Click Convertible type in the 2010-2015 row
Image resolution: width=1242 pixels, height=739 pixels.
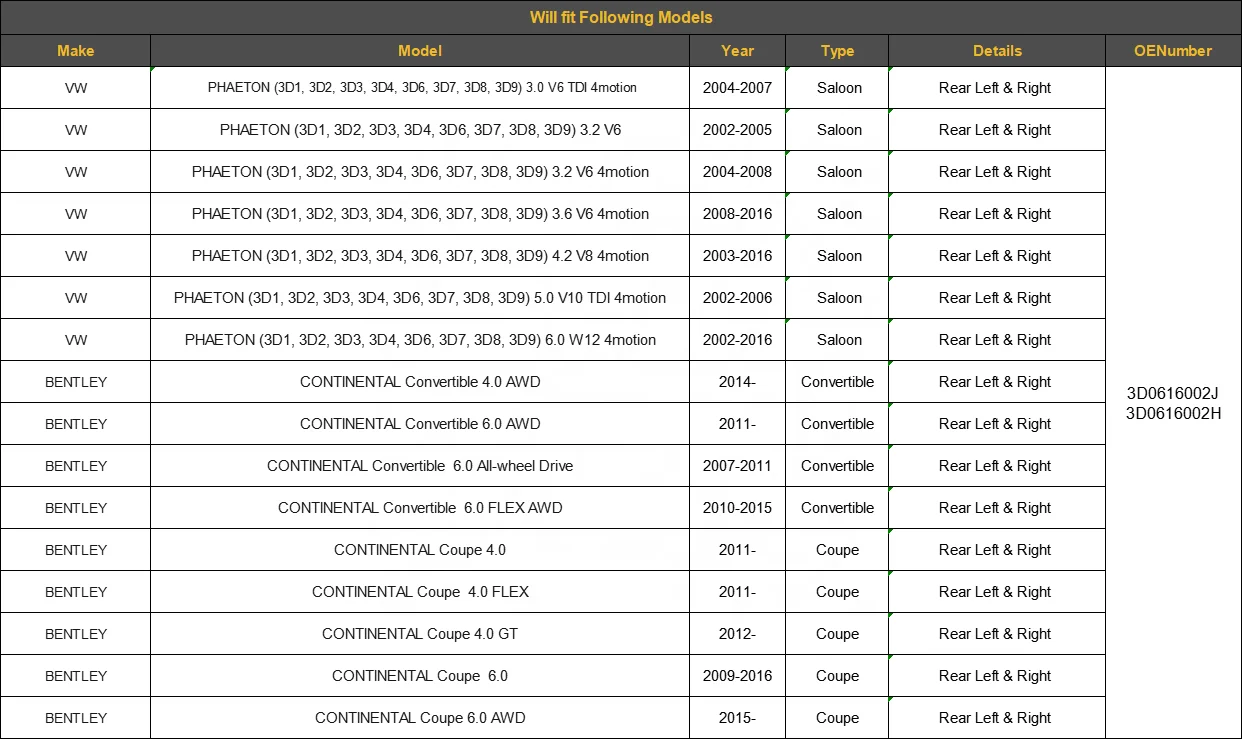pos(837,508)
